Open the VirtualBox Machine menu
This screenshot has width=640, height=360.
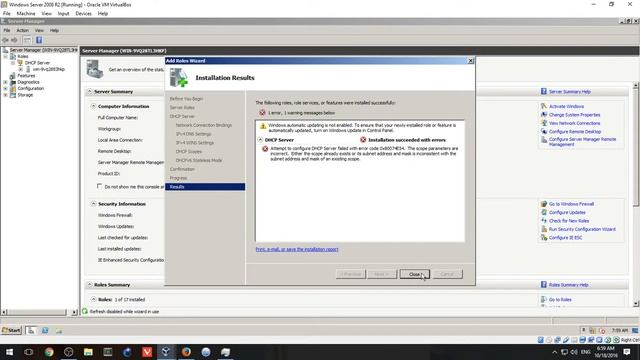click(x=26, y=13)
